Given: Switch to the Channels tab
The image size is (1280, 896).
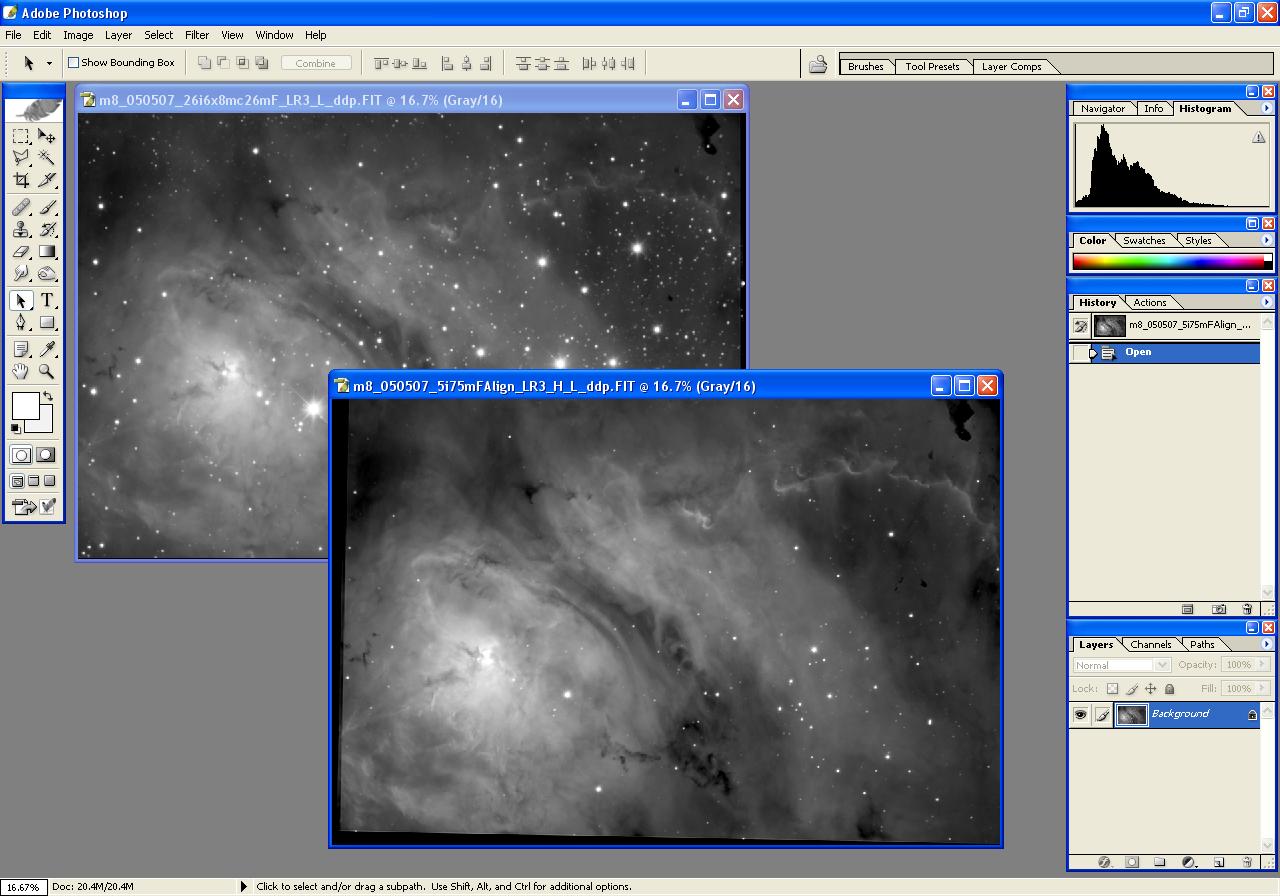Looking at the screenshot, I should (x=1150, y=645).
